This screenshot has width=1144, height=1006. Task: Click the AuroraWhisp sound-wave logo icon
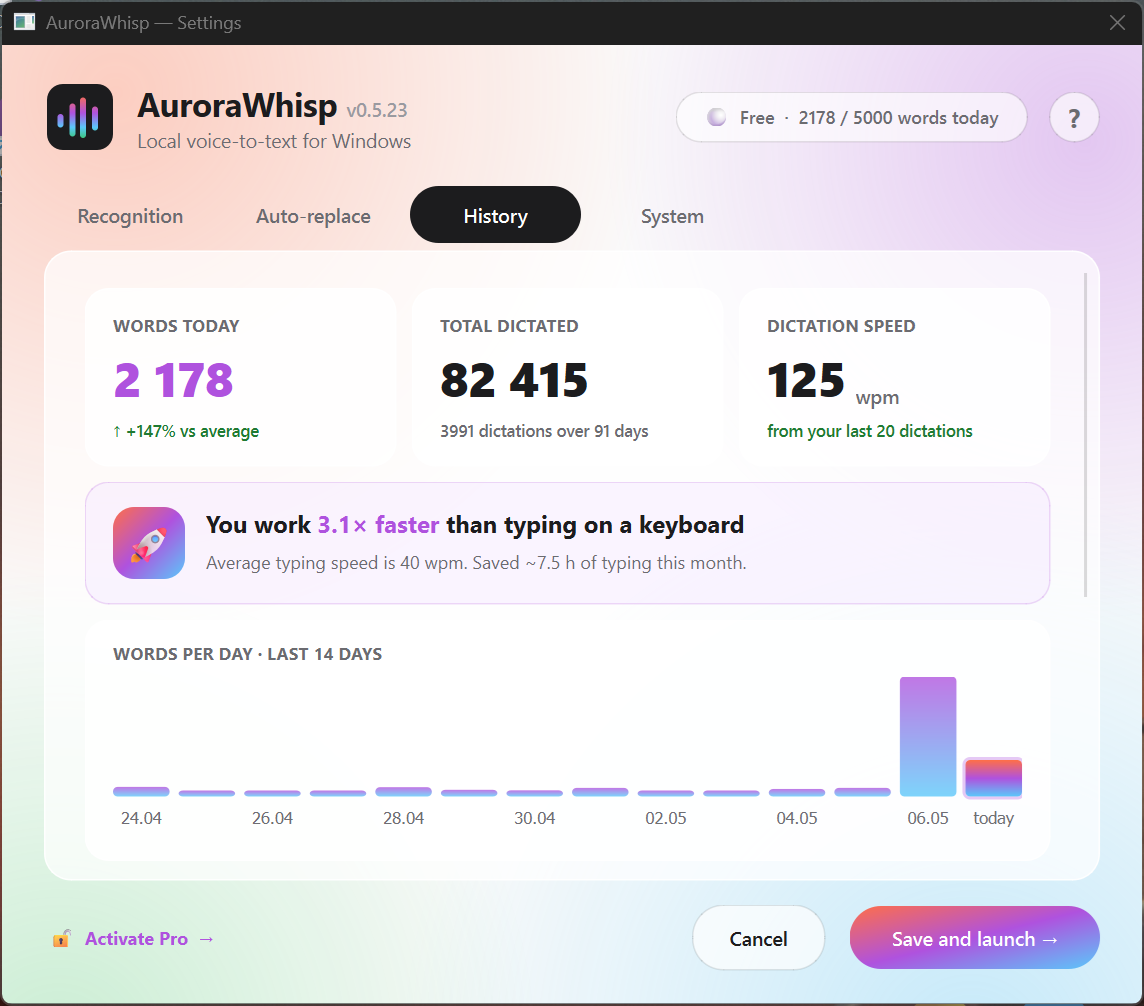tap(80, 117)
